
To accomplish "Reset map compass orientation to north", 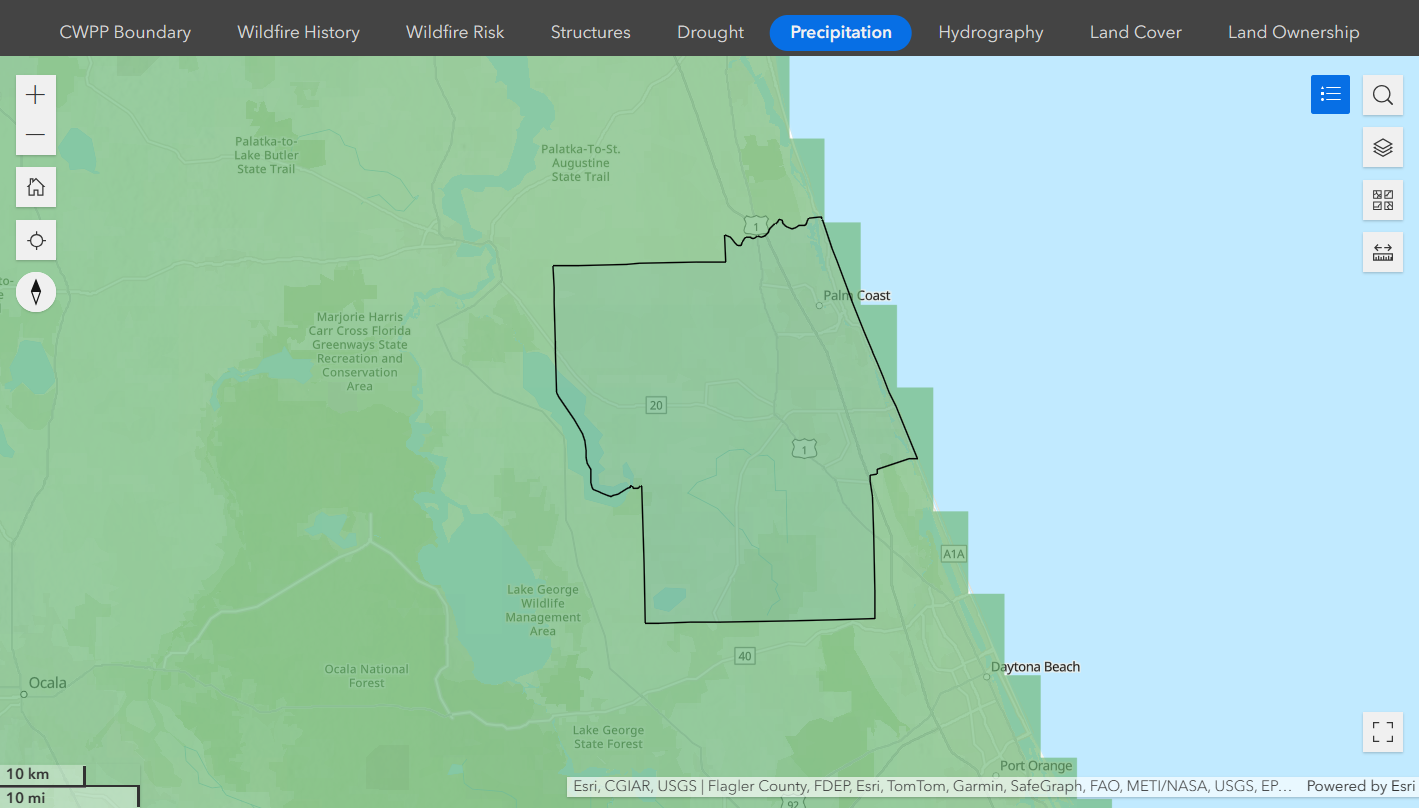I will tap(36, 292).
